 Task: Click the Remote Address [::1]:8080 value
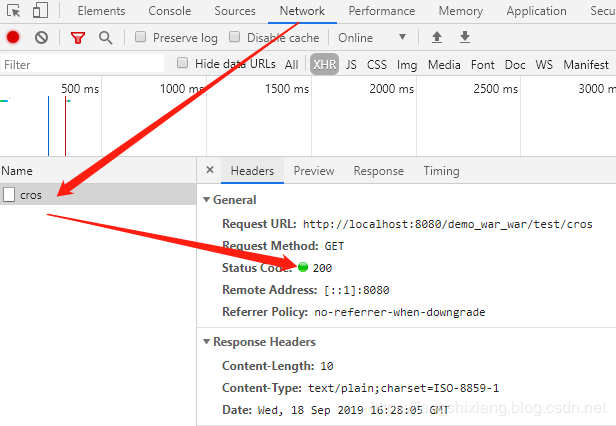[356, 290]
